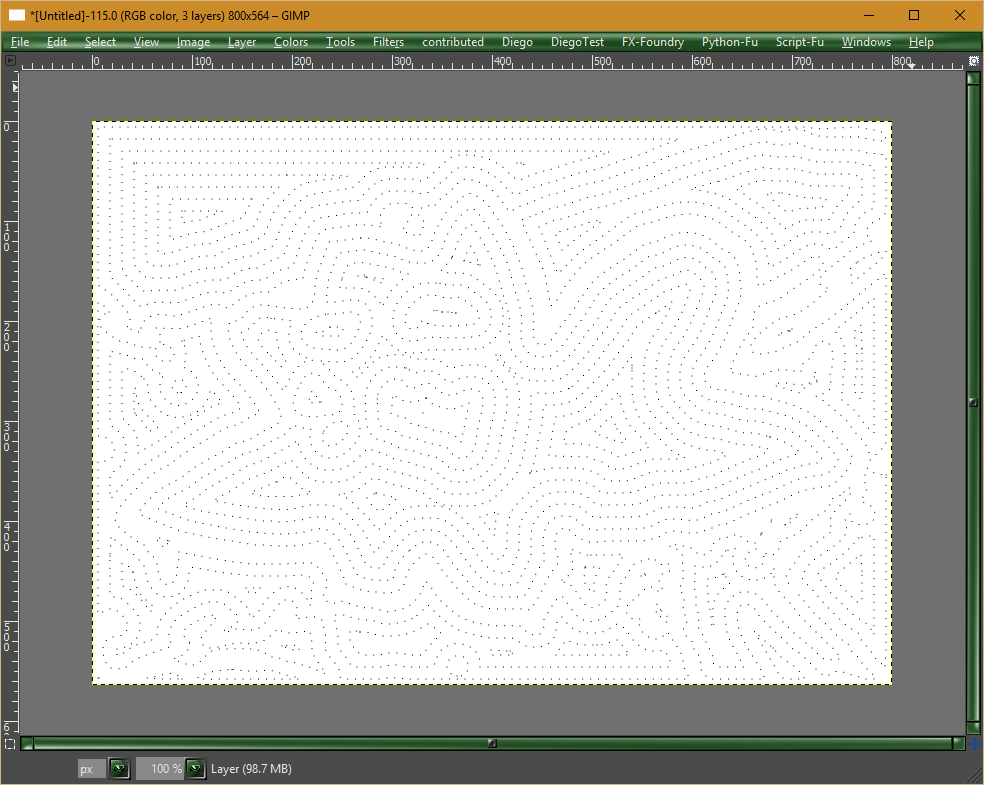Open the contributed menu
The height and width of the screenshot is (785, 984).
pos(453,42)
